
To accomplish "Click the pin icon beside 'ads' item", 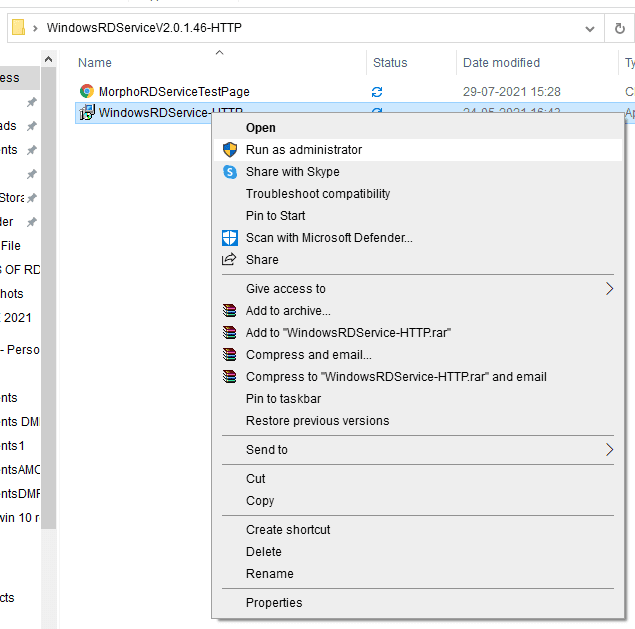I will coord(32,126).
